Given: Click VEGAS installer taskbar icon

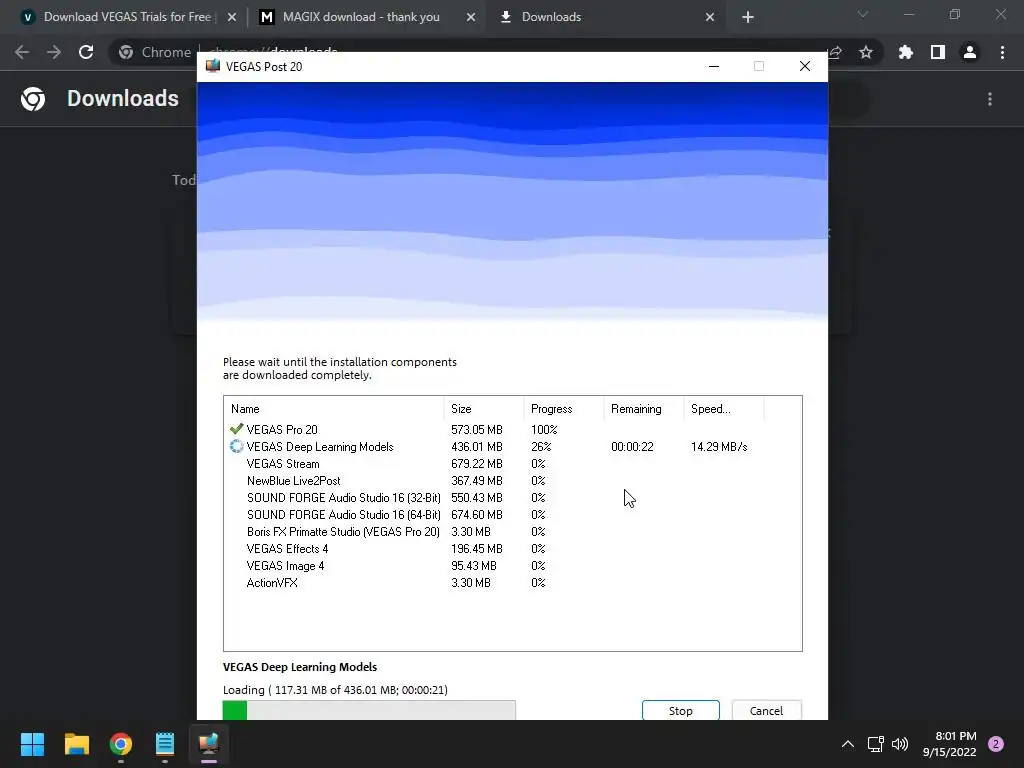Looking at the screenshot, I should coord(209,744).
